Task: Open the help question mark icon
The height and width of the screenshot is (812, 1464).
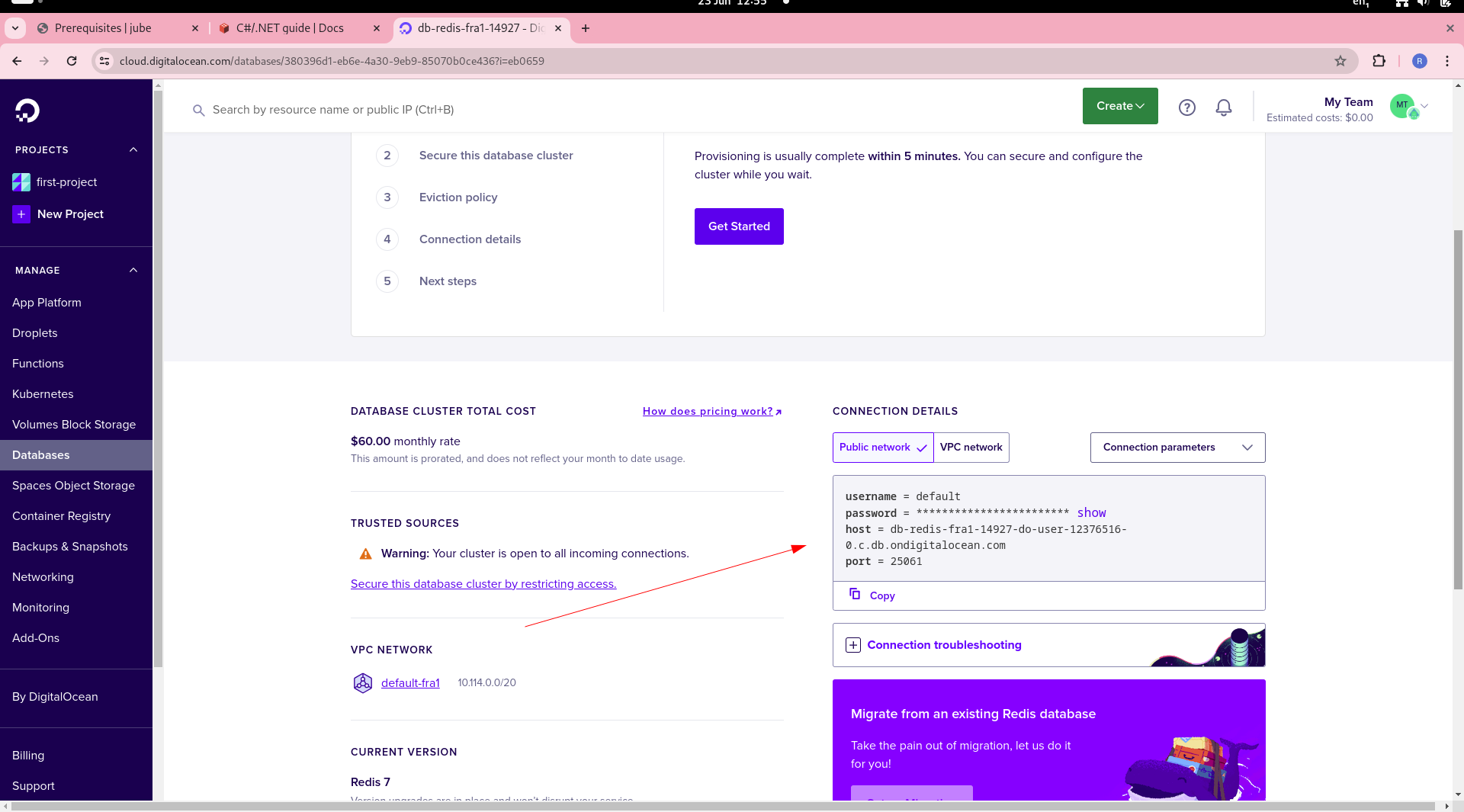Action: pos(1186,108)
